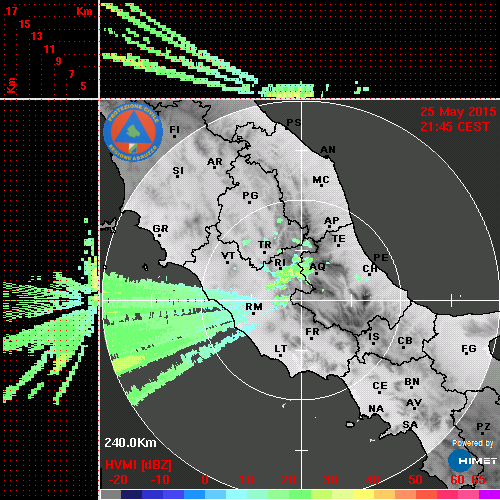Image resolution: width=500 pixels, height=500 pixels.
Task: Click the FI city label on the map
Action: tap(175, 129)
